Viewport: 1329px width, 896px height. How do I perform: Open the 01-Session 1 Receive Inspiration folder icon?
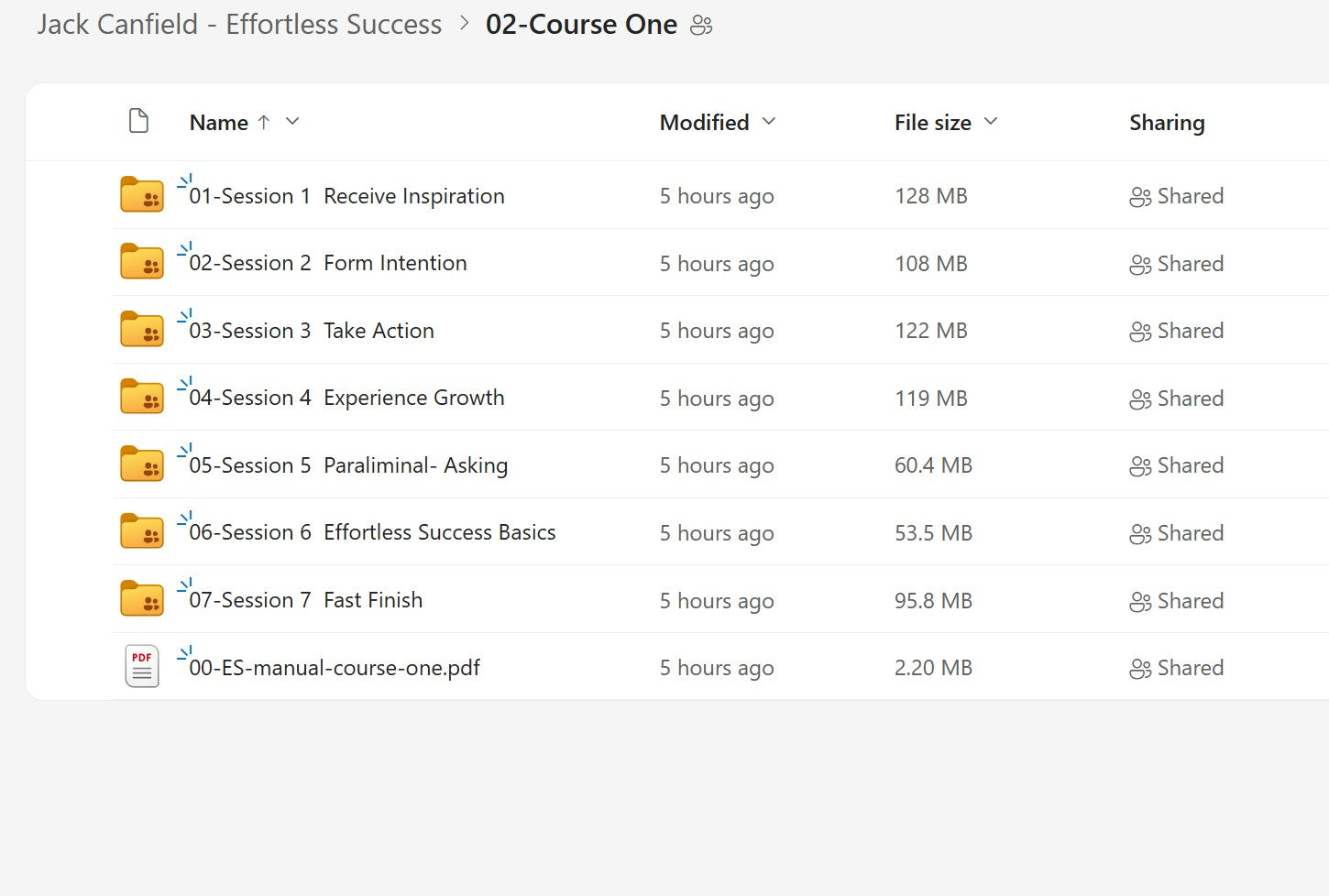[140, 194]
